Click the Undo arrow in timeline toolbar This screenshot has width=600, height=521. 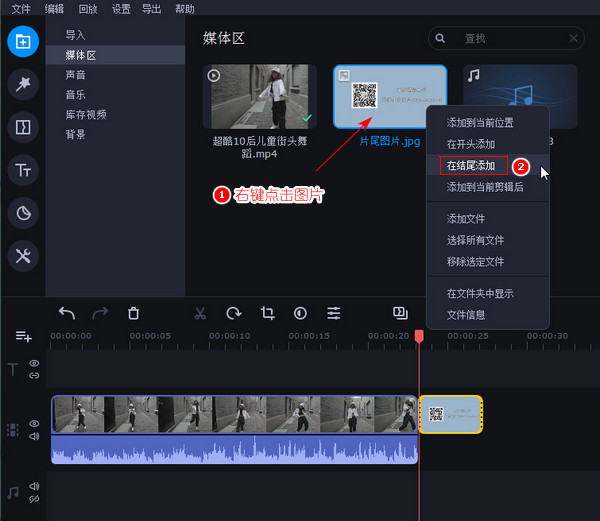pyautogui.click(x=67, y=313)
